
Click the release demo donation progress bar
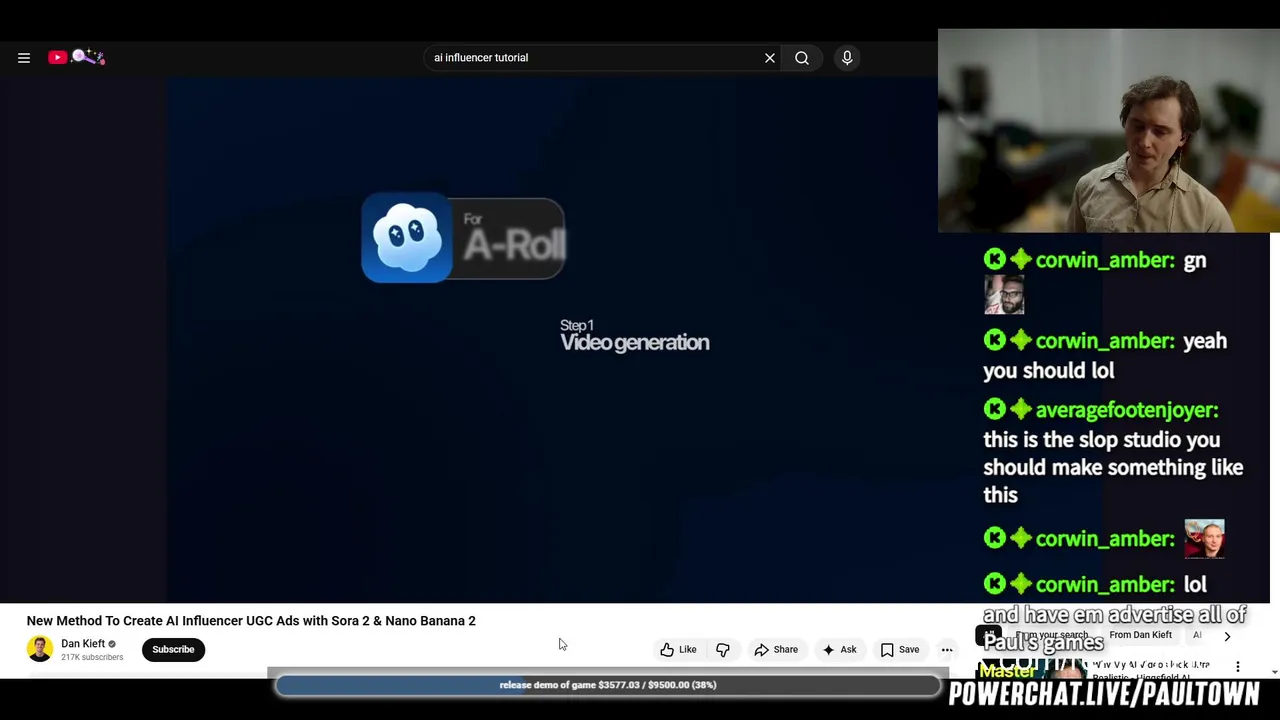point(608,685)
